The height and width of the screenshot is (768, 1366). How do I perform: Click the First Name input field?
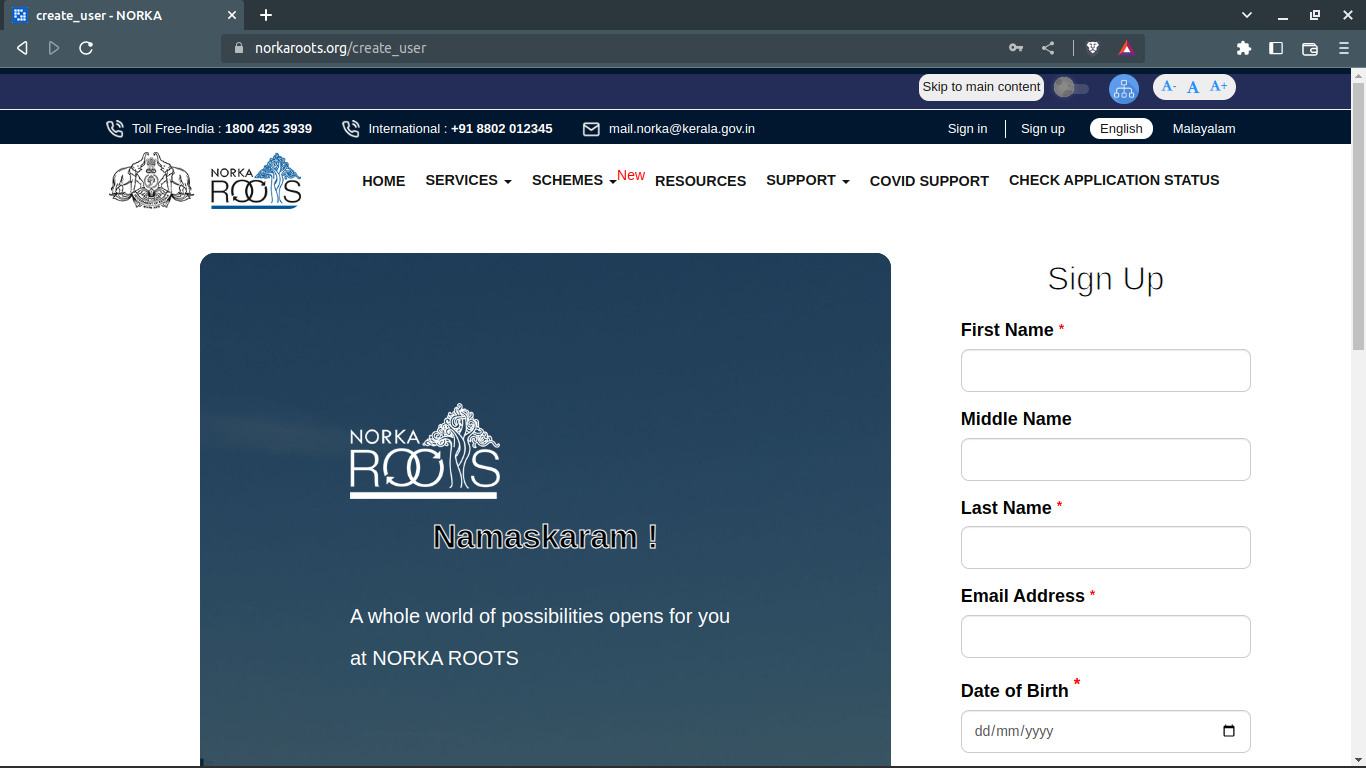click(1106, 371)
